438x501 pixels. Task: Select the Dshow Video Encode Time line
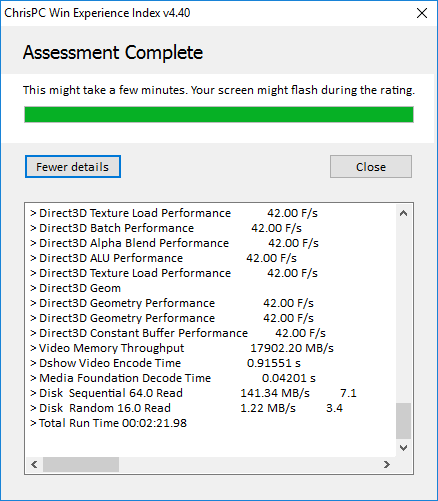[165, 363]
